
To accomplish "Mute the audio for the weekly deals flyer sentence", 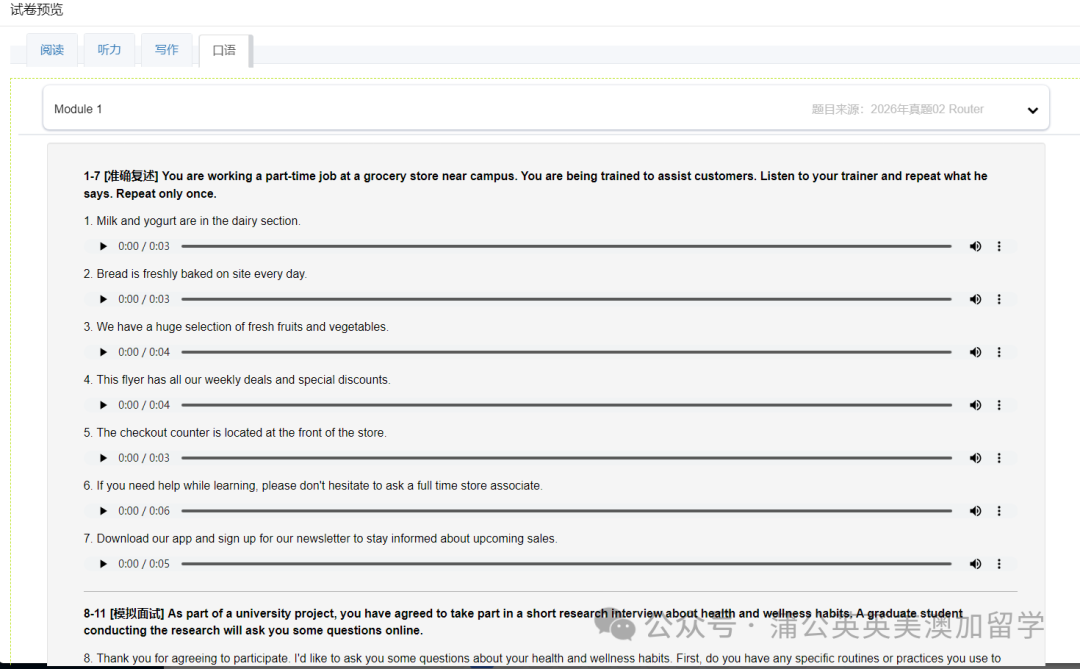I will pos(975,405).
